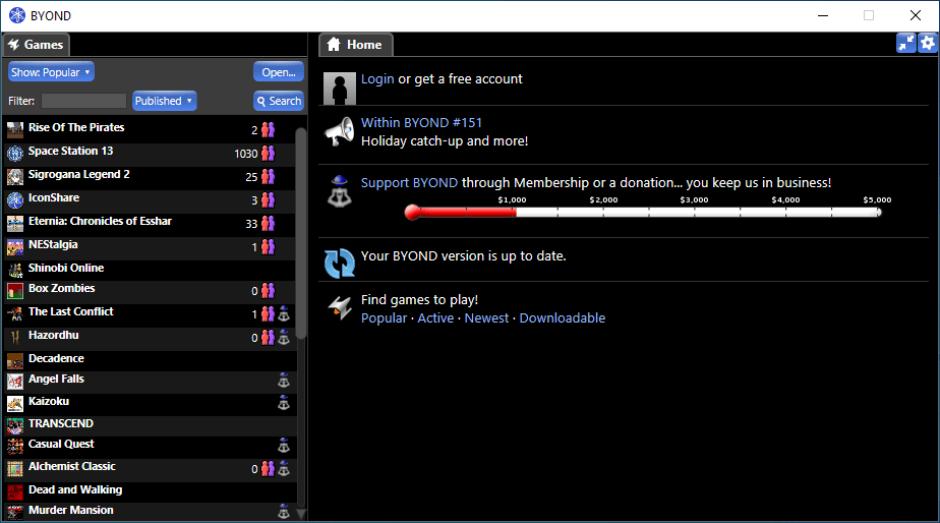This screenshot has width=940, height=523.
Task: Click the TRANSCEND game icon
Action: coord(15,426)
